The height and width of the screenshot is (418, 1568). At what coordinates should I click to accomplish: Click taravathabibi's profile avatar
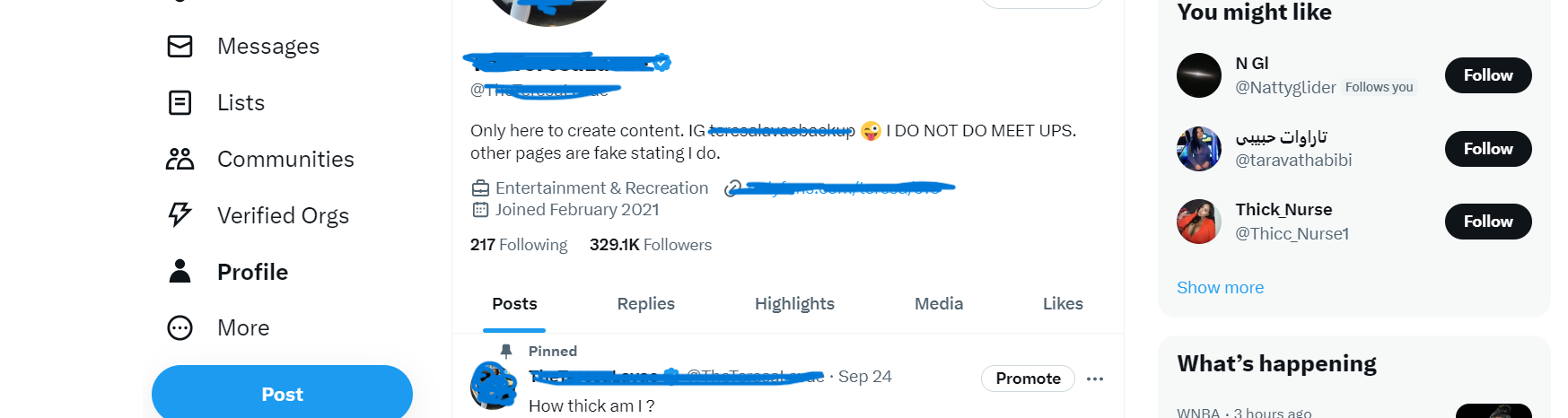pyautogui.click(x=1199, y=149)
